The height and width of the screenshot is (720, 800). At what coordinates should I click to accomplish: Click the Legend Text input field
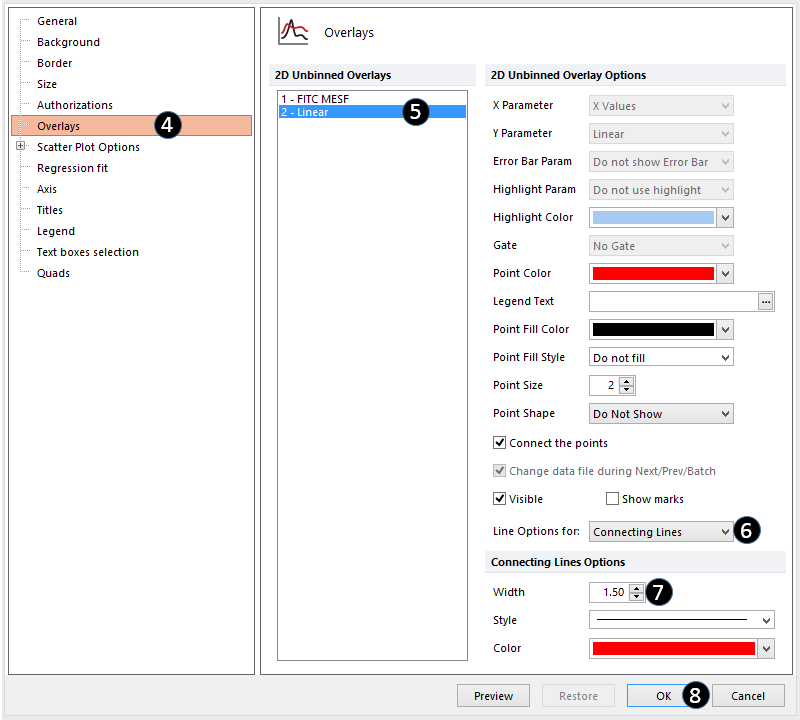[672, 302]
